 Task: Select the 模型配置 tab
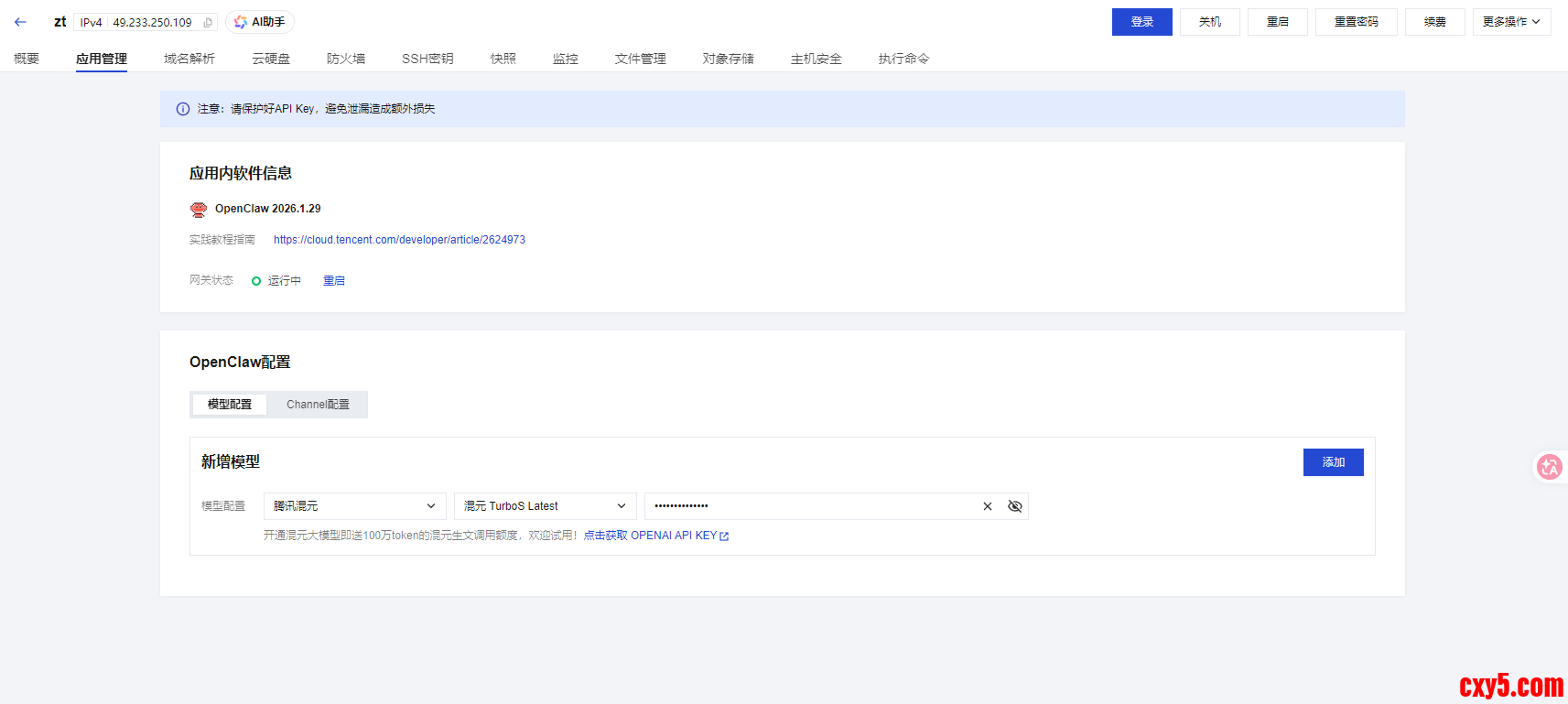pyautogui.click(x=230, y=405)
